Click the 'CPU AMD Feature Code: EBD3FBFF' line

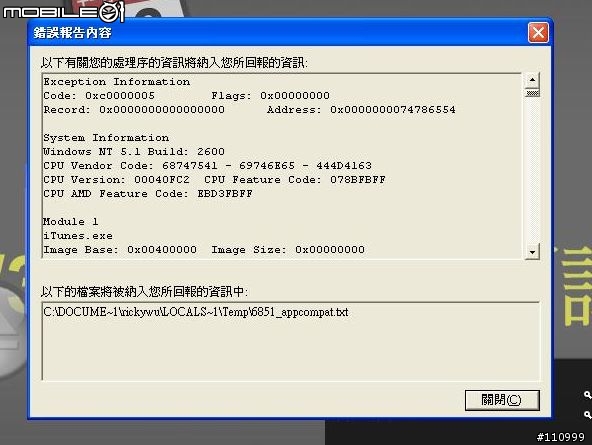(148, 194)
